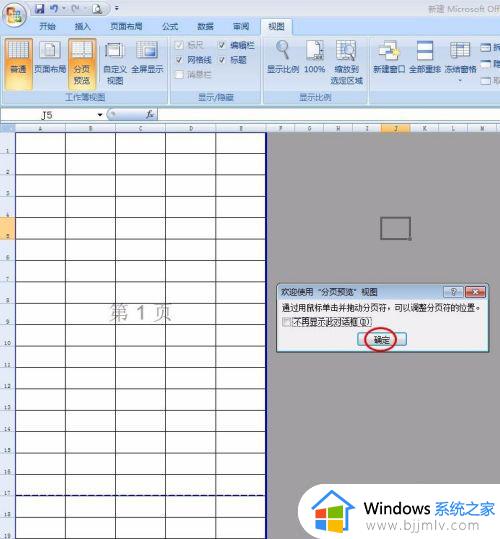
Task: Save via the quick access floppy icon
Action: coord(40,9)
